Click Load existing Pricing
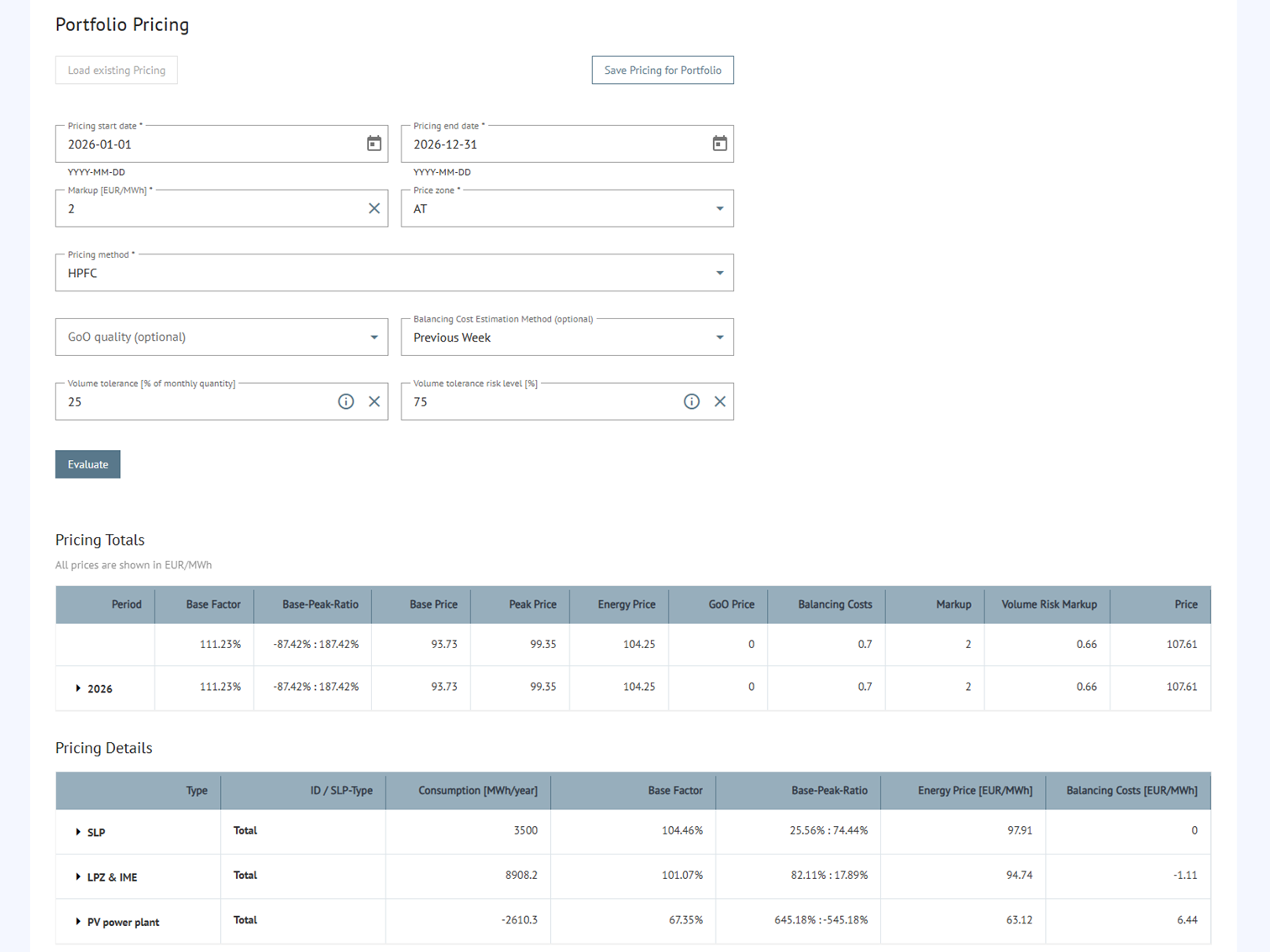1270x952 pixels. click(116, 70)
